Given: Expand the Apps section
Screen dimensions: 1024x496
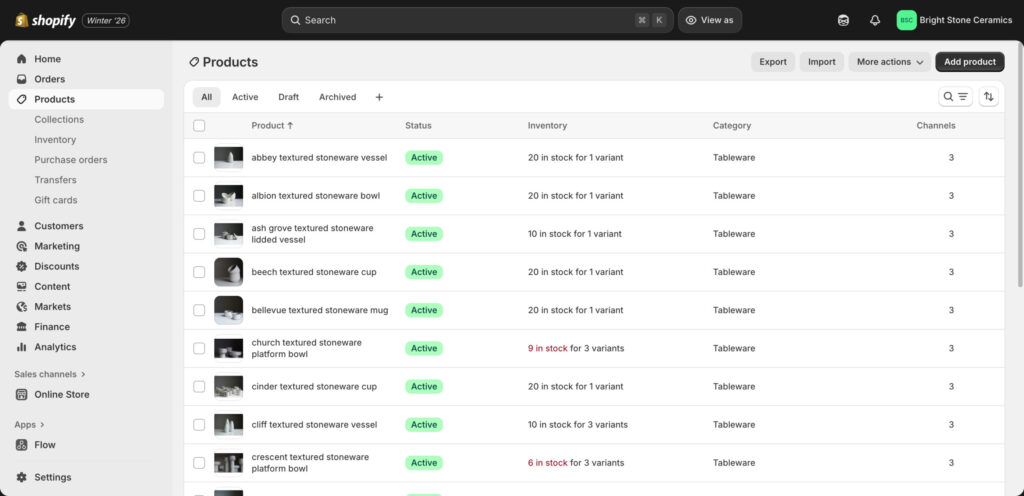Looking at the screenshot, I should tap(29, 424).
